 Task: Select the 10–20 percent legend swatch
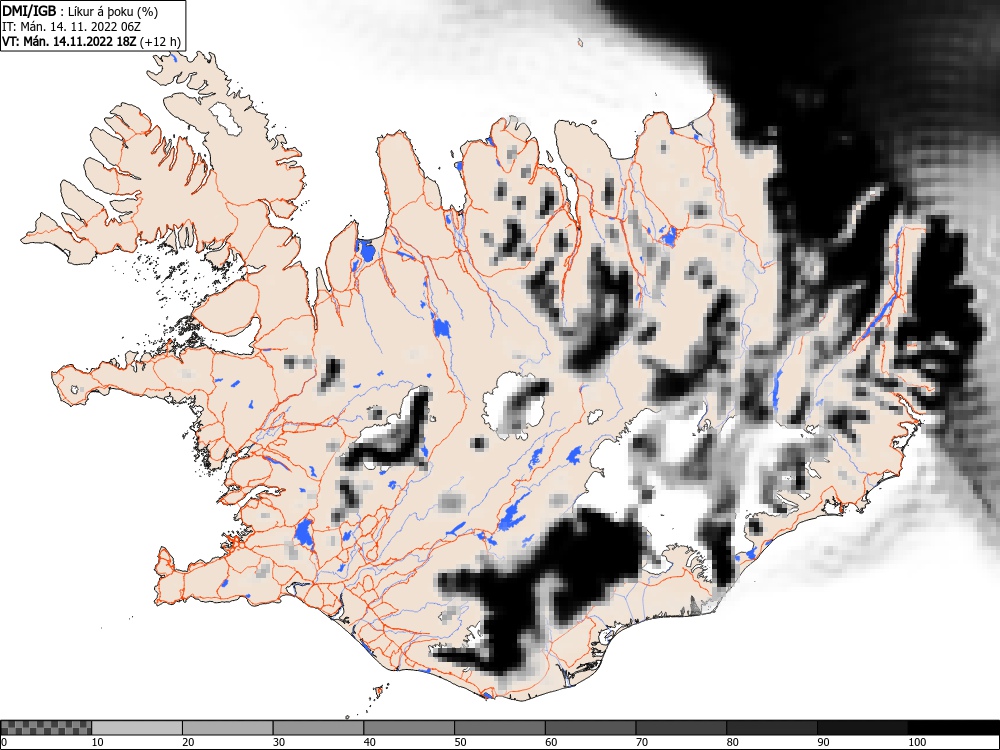coord(137,728)
